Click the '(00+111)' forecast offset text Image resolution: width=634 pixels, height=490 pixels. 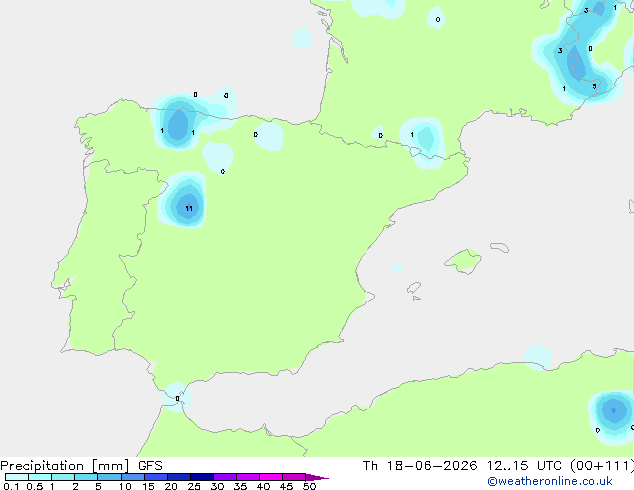(602, 466)
